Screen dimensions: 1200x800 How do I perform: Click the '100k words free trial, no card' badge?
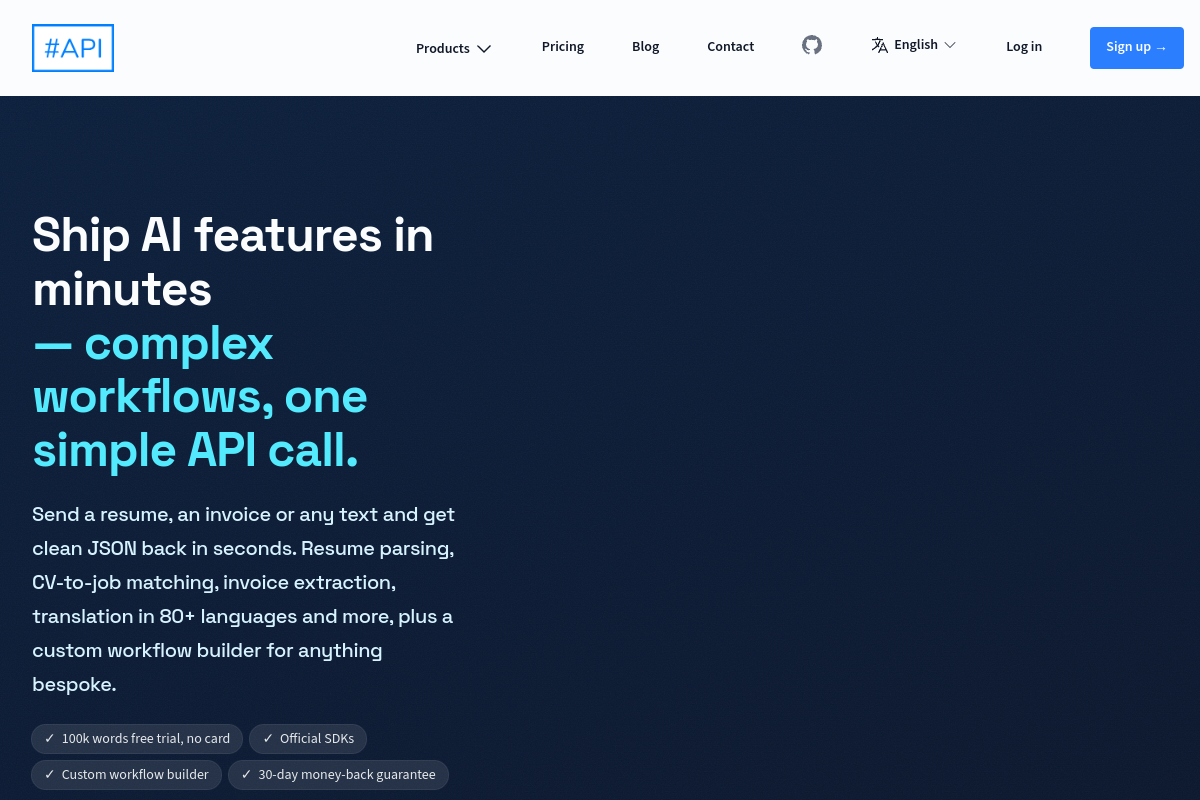(x=137, y=739)
